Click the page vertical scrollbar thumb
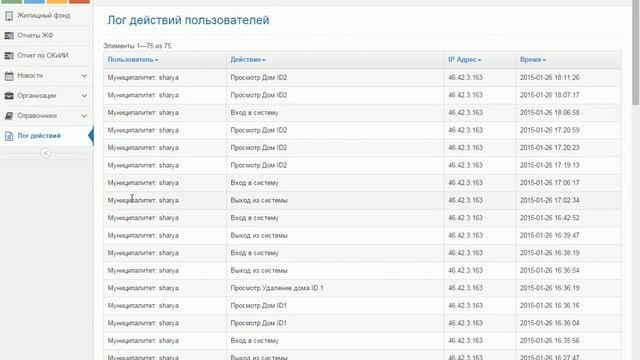 click(636, 53)
